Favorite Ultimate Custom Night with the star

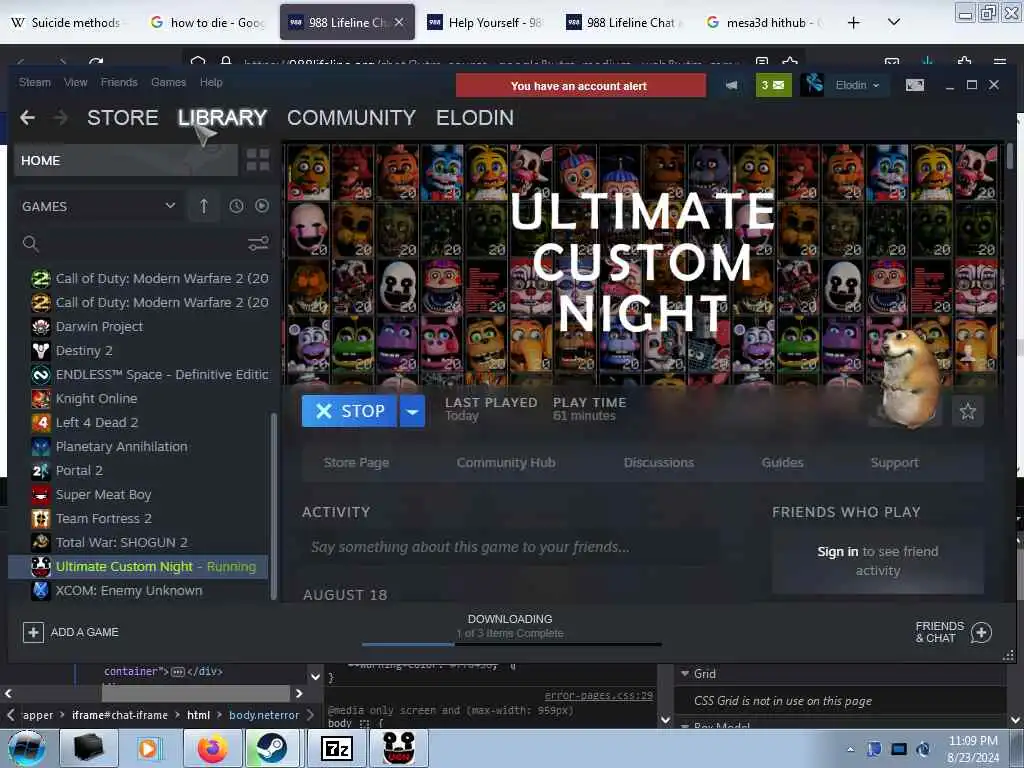[967, 411]
